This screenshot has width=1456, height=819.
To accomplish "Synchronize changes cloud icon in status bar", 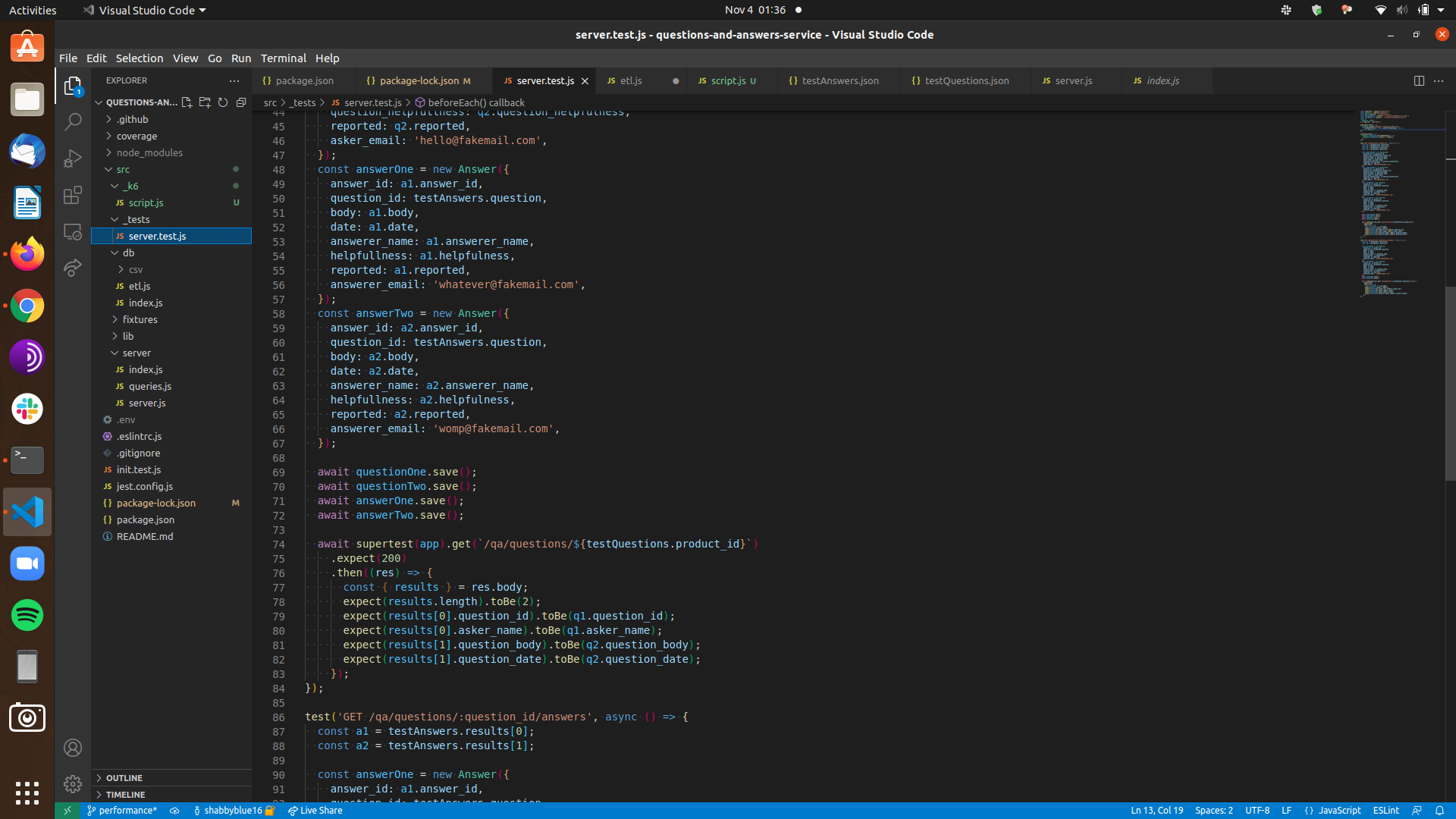I will click(x=174, y=811).
